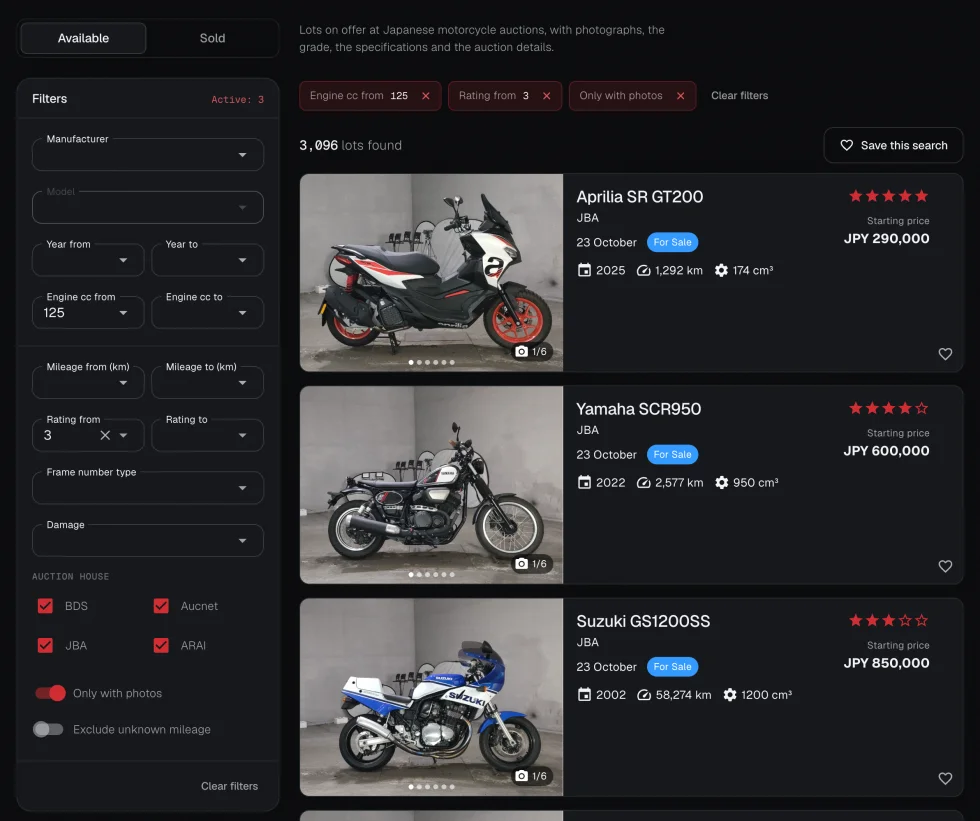The width and height of the screenshot is (980, 821).
Task: Enable Exclude unknown mileage toggle
Action: pyautogui.click(x=48, y=729)
